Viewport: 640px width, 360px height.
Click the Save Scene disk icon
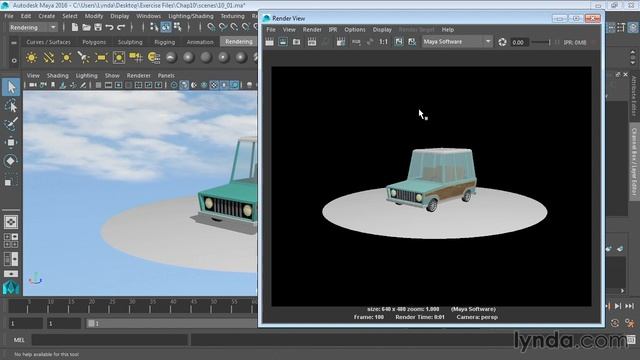(98, 27)
